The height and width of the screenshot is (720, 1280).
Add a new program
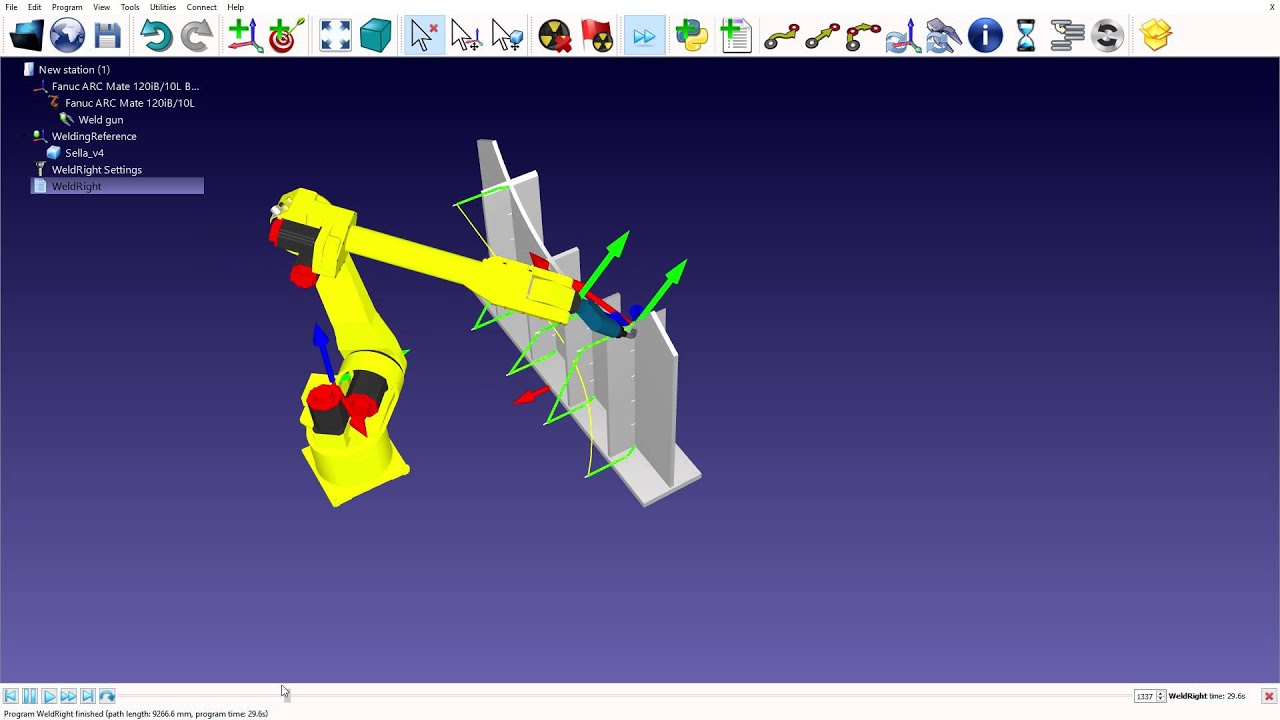735,36
